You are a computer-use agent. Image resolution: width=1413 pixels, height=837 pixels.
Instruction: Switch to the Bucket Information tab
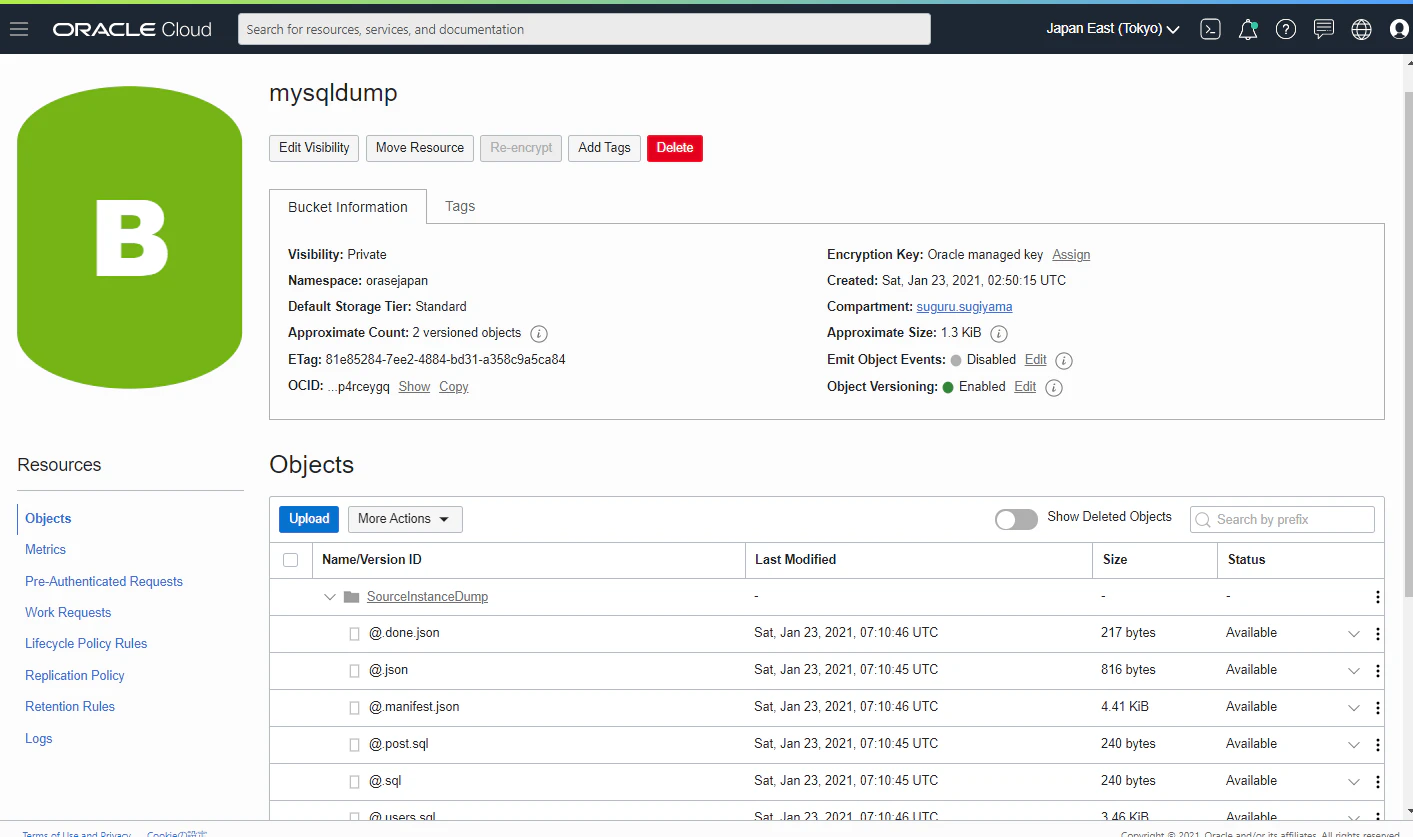[348, 207]
